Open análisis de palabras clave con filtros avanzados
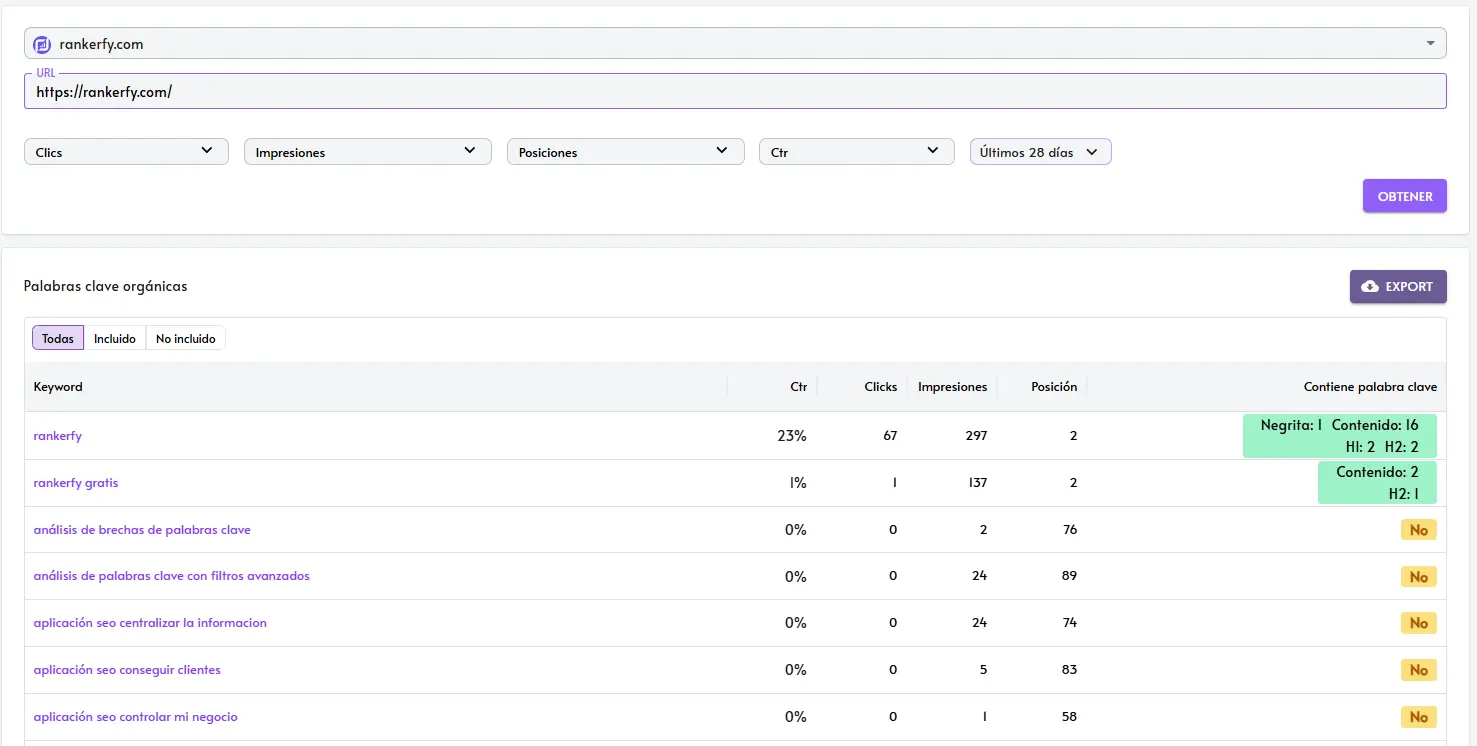 click(171, 576)
